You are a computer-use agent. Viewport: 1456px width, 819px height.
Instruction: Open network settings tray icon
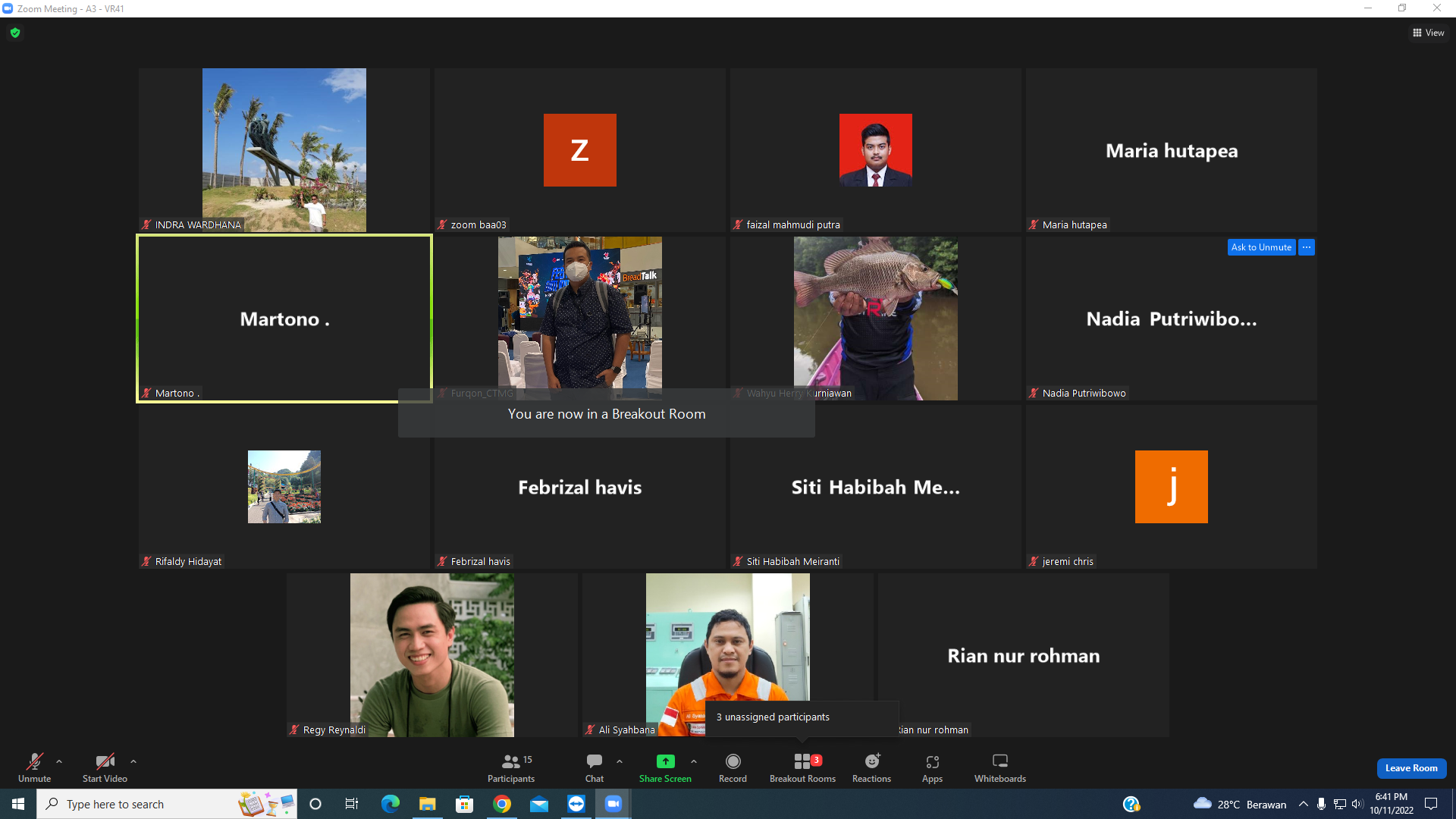pos(1340,804)
